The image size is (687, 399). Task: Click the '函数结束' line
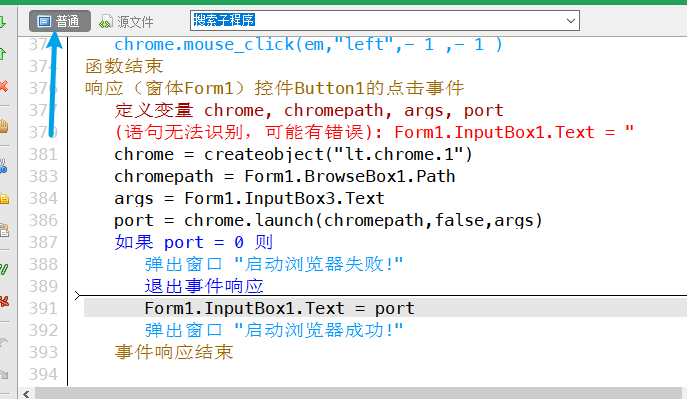click(x=124, y=66)
